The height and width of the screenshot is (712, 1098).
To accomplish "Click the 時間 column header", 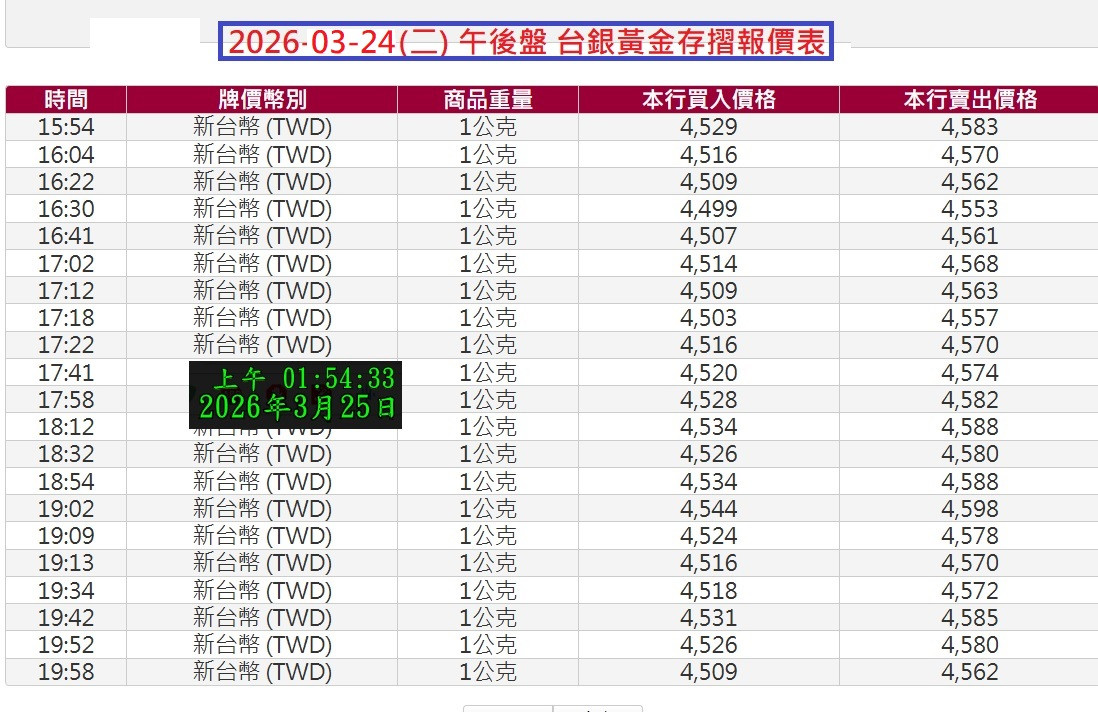I will click(66, 99).
